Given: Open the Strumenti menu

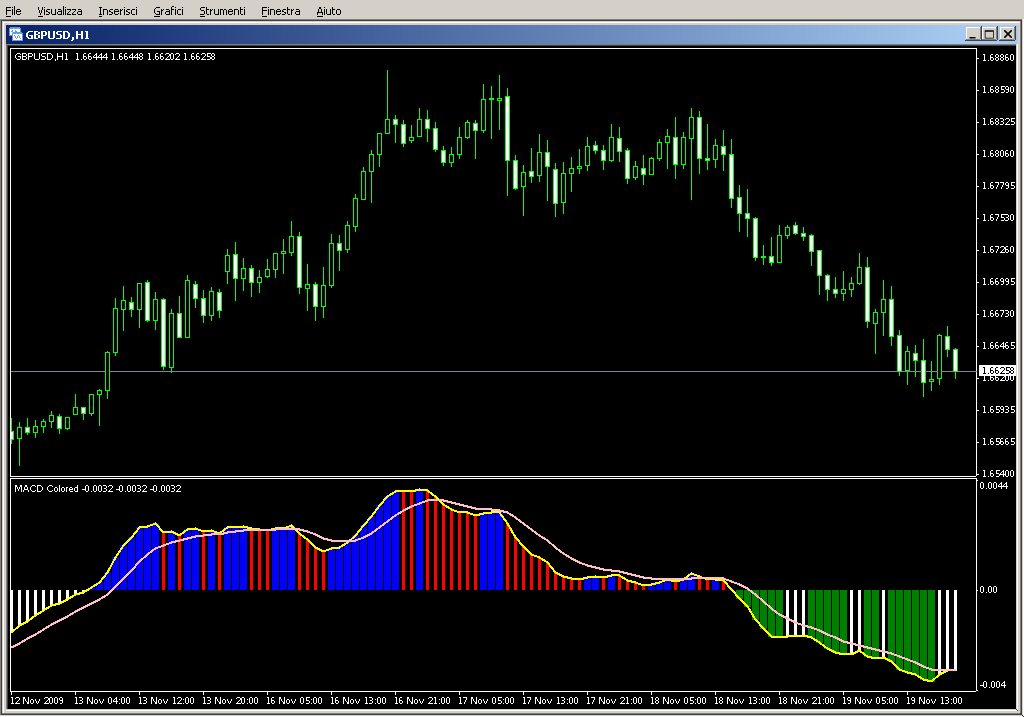Looking at the screenshot, I should [222, 11].
